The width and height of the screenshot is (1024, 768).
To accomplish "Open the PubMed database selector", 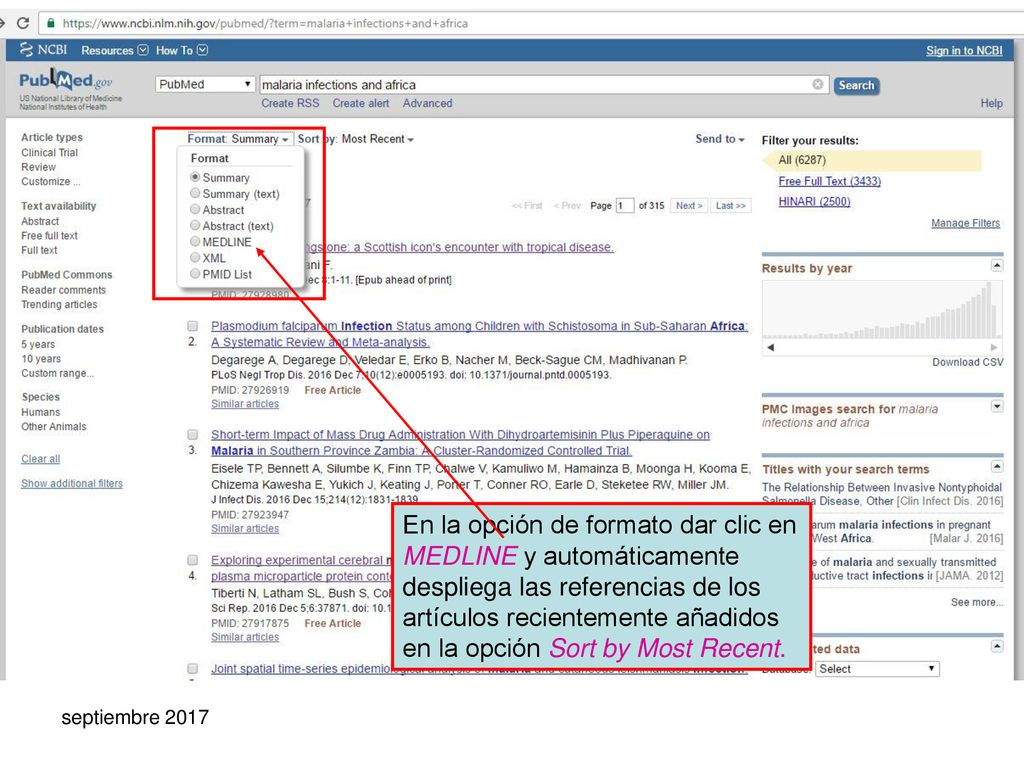I will point(204,84).
